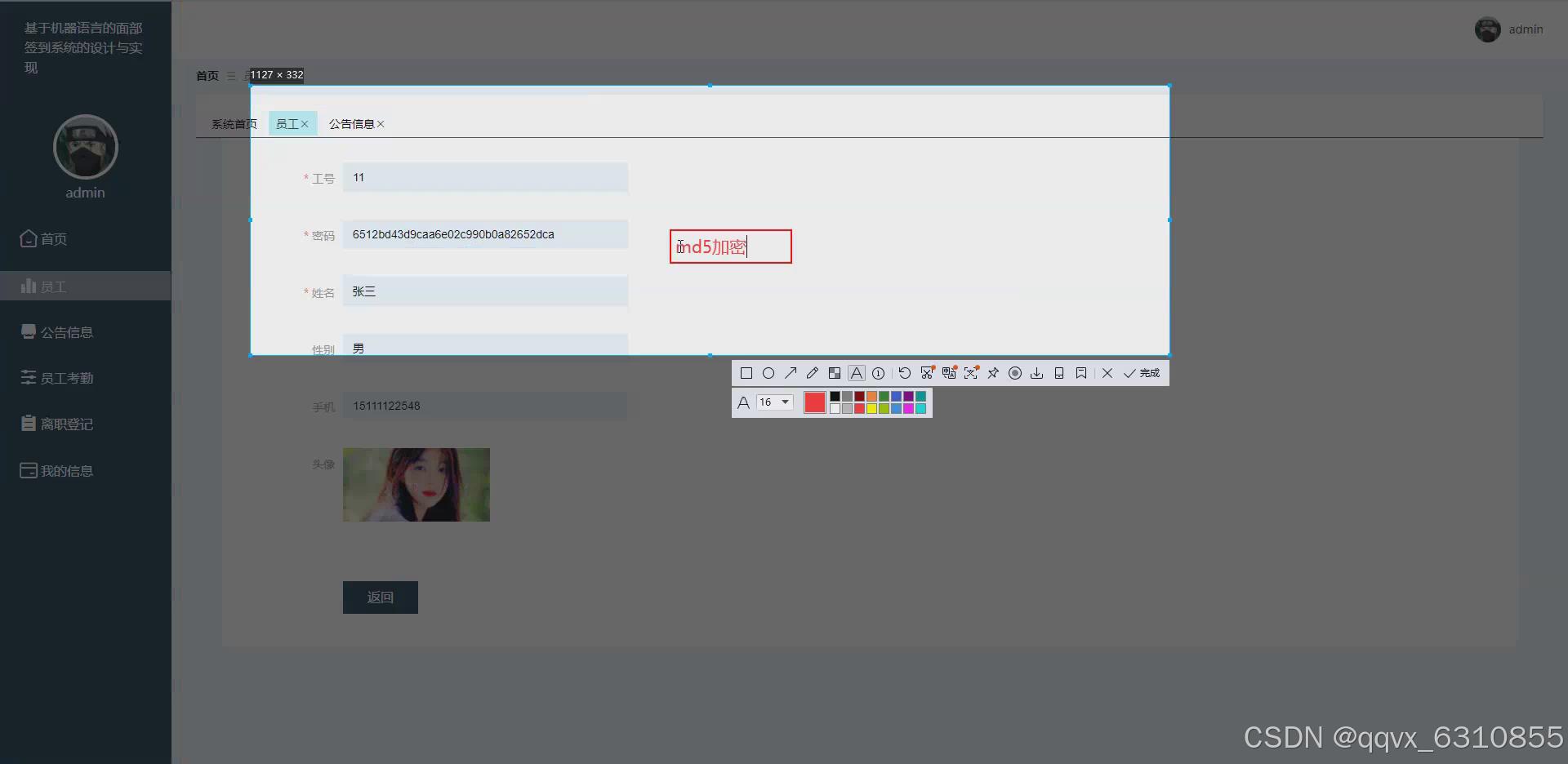
Task: Click the OCR text recognition icon
Action: coord(971,373)
